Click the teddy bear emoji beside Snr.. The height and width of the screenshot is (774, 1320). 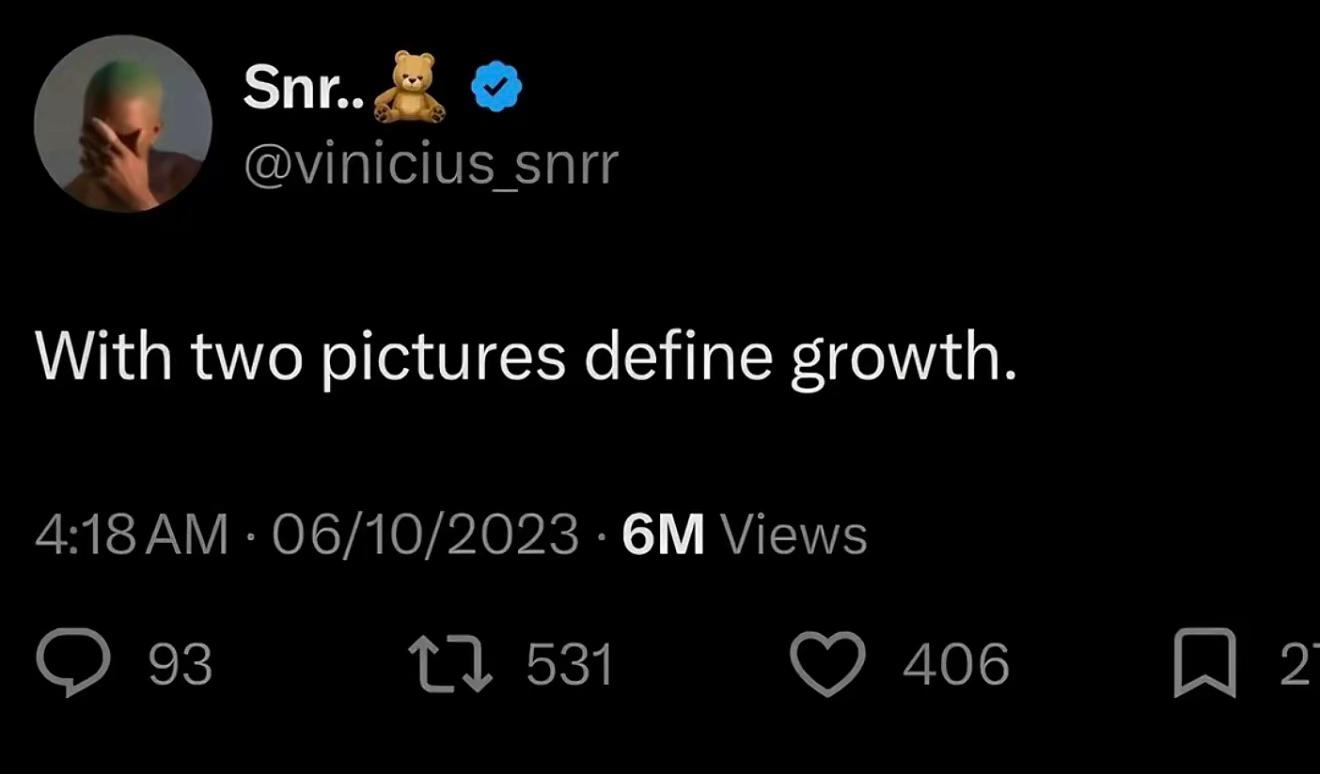[x=409, y=87]
